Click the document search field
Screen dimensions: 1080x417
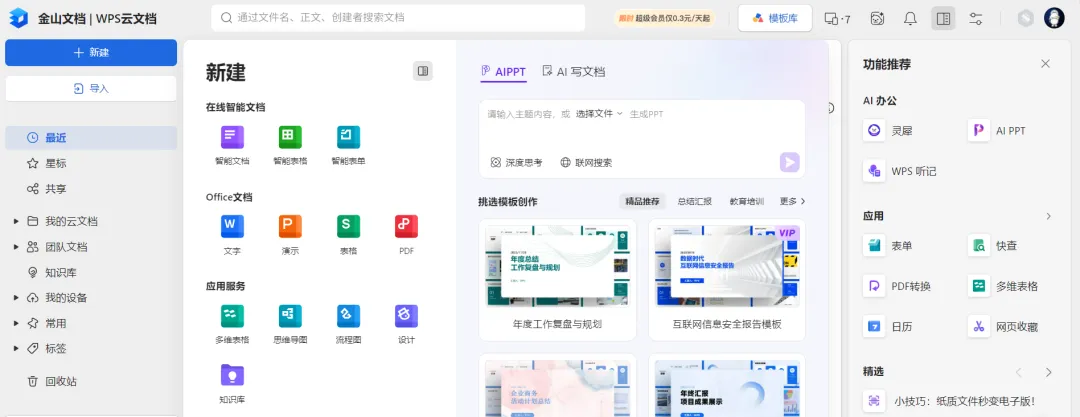(398, 18)
